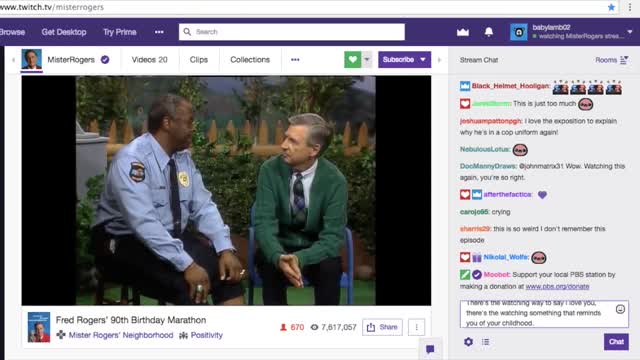The image size is (640, 360).
Task: Open Rooms list icon
Action: point(624,60)
